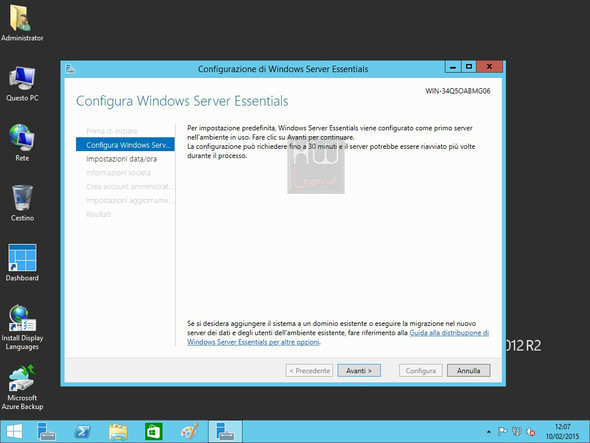Open the Windows Start button
The height and width of the screenshot is (443, 590).
pos(15,431)
